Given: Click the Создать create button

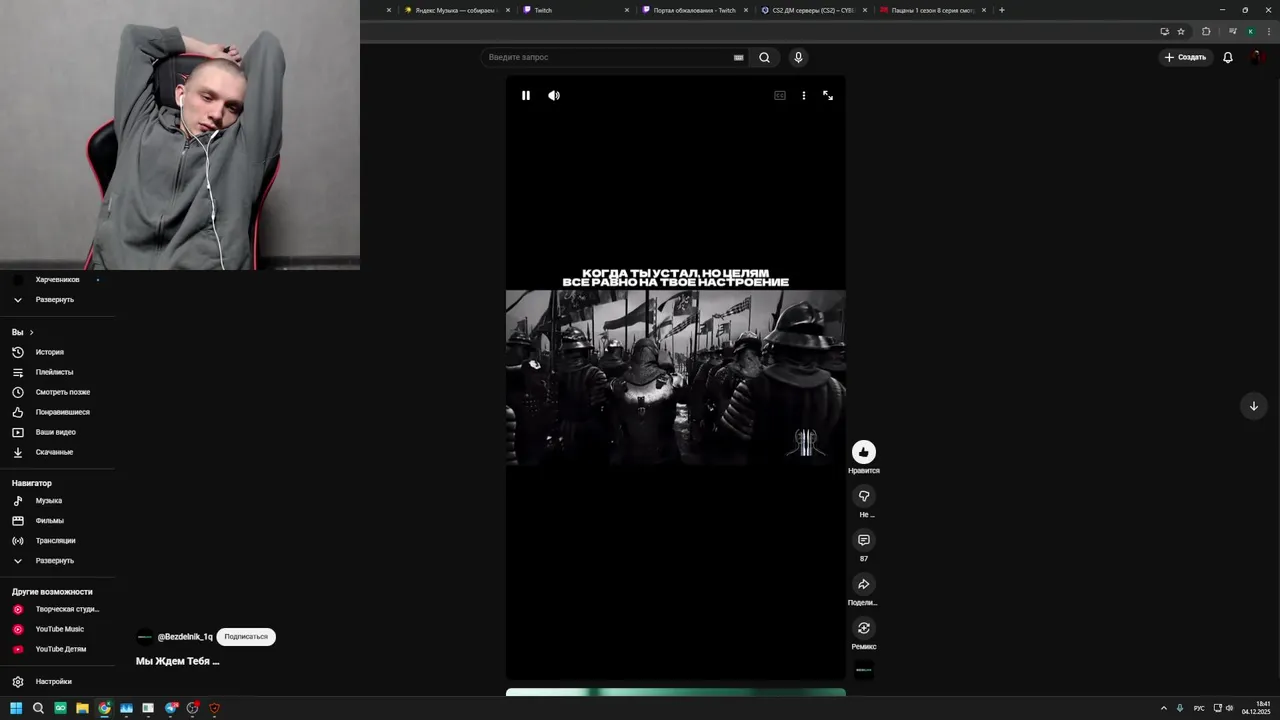Looking at the screenshot, I should [1185, 57].
